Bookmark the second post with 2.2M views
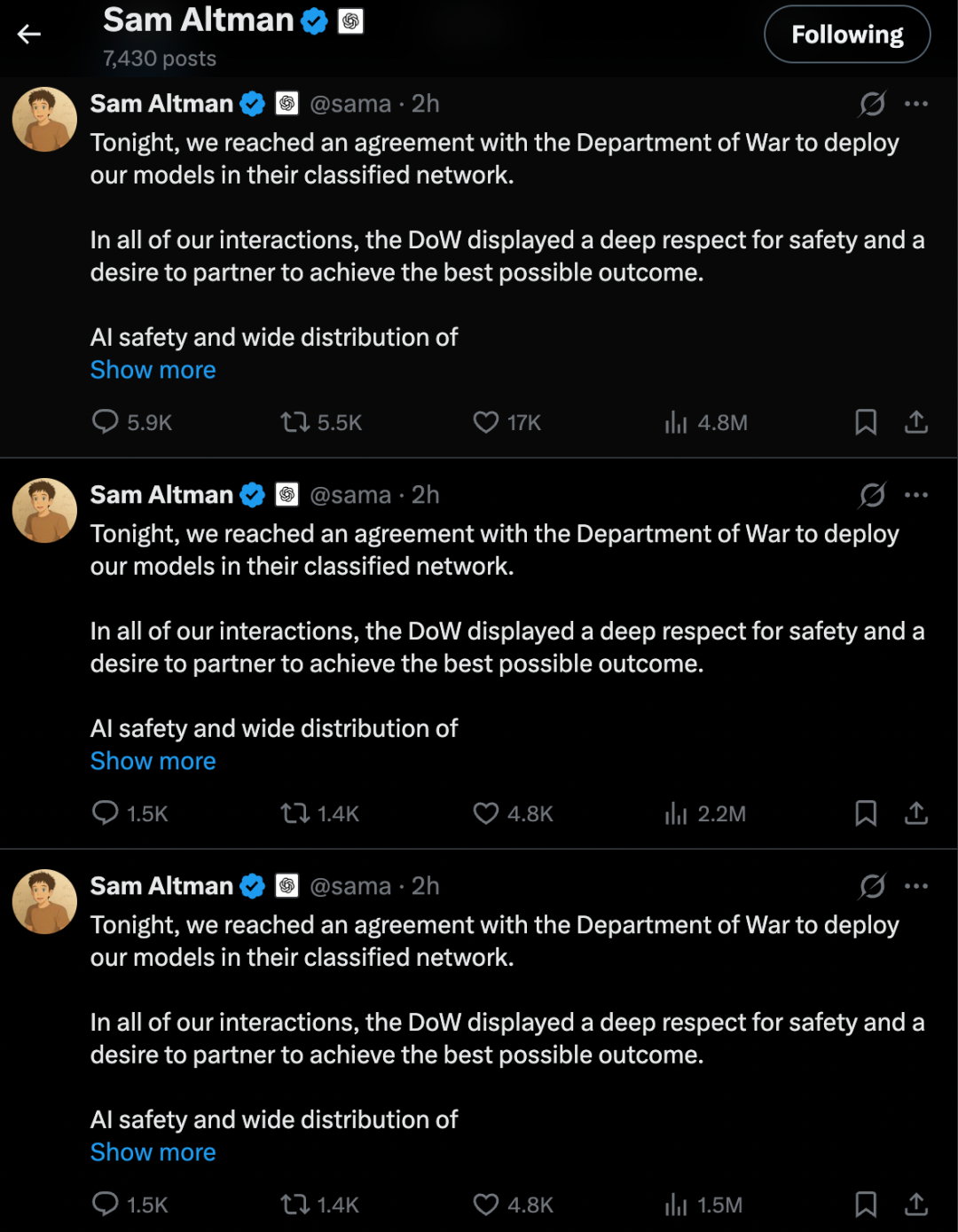Image resolution: width=958 pixels, height=1232 pixels. coord(866,813)
